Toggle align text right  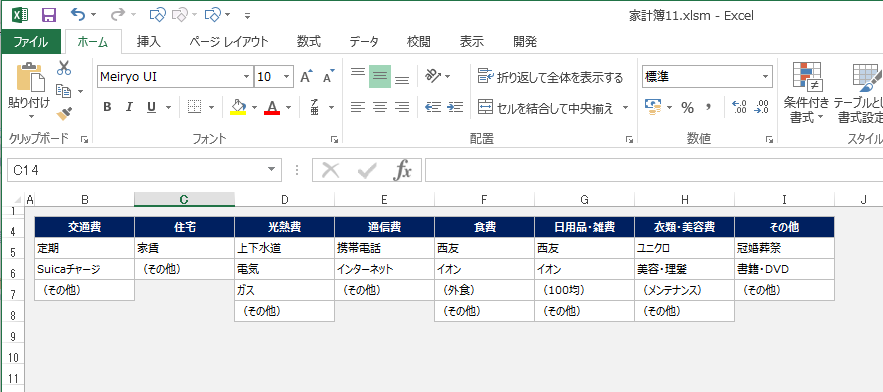click(402, 107)
